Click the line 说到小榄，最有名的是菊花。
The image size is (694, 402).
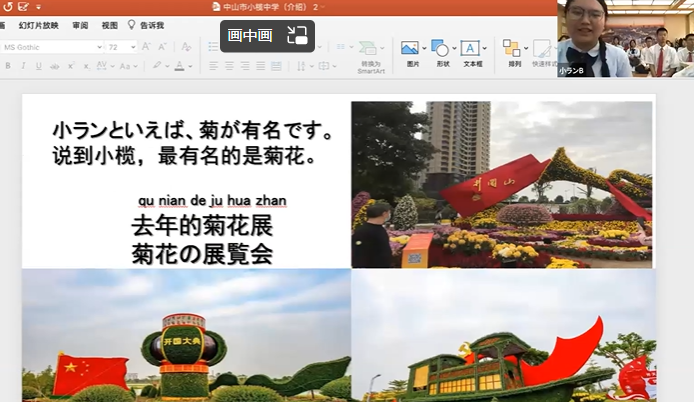(184, 156)
